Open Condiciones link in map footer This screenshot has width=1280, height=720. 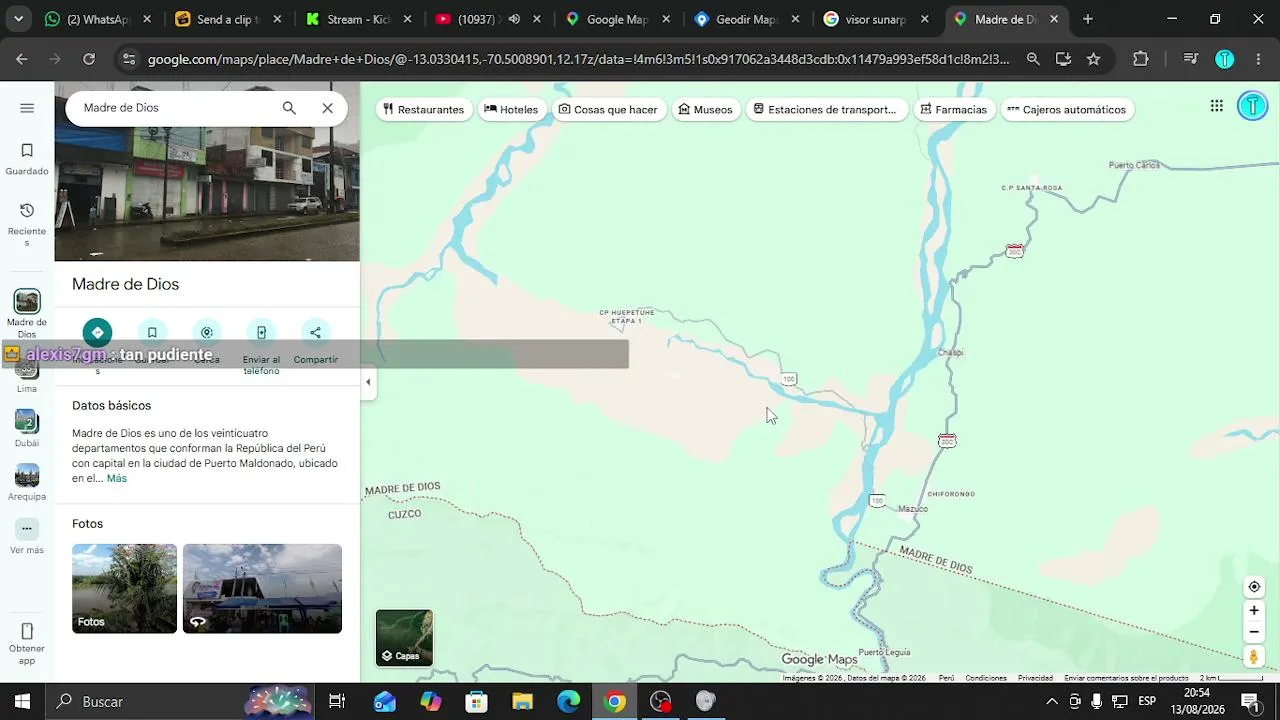986,678
